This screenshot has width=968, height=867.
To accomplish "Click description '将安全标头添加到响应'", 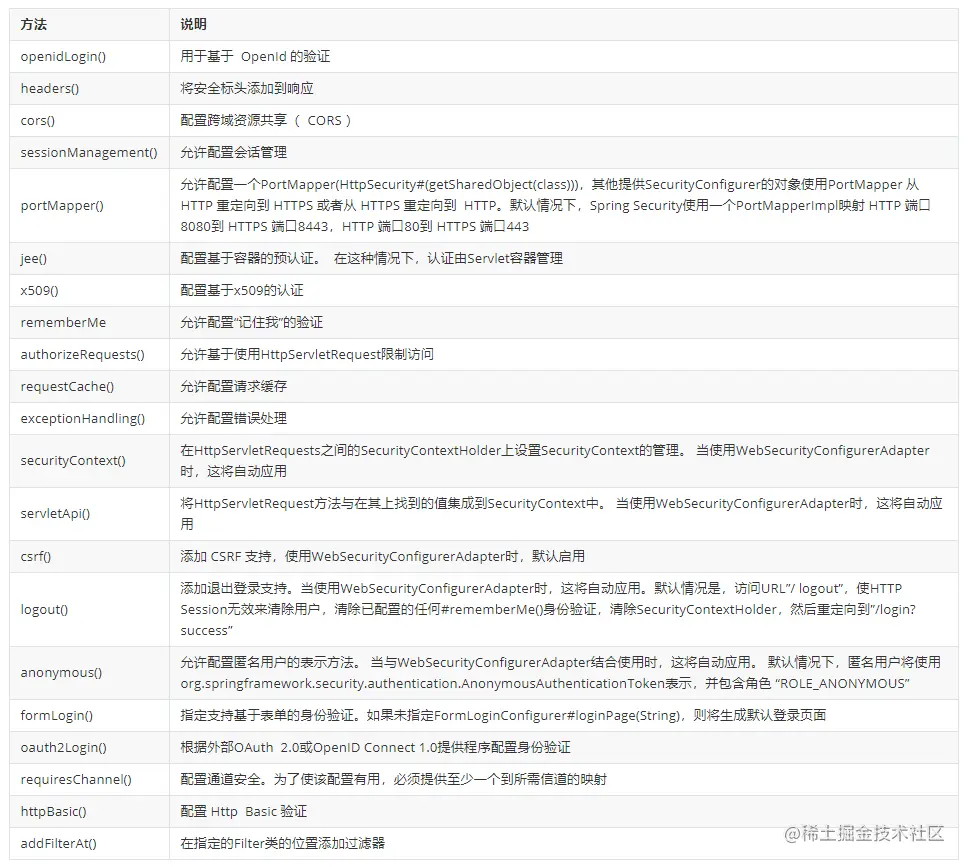I will [247, 89].
